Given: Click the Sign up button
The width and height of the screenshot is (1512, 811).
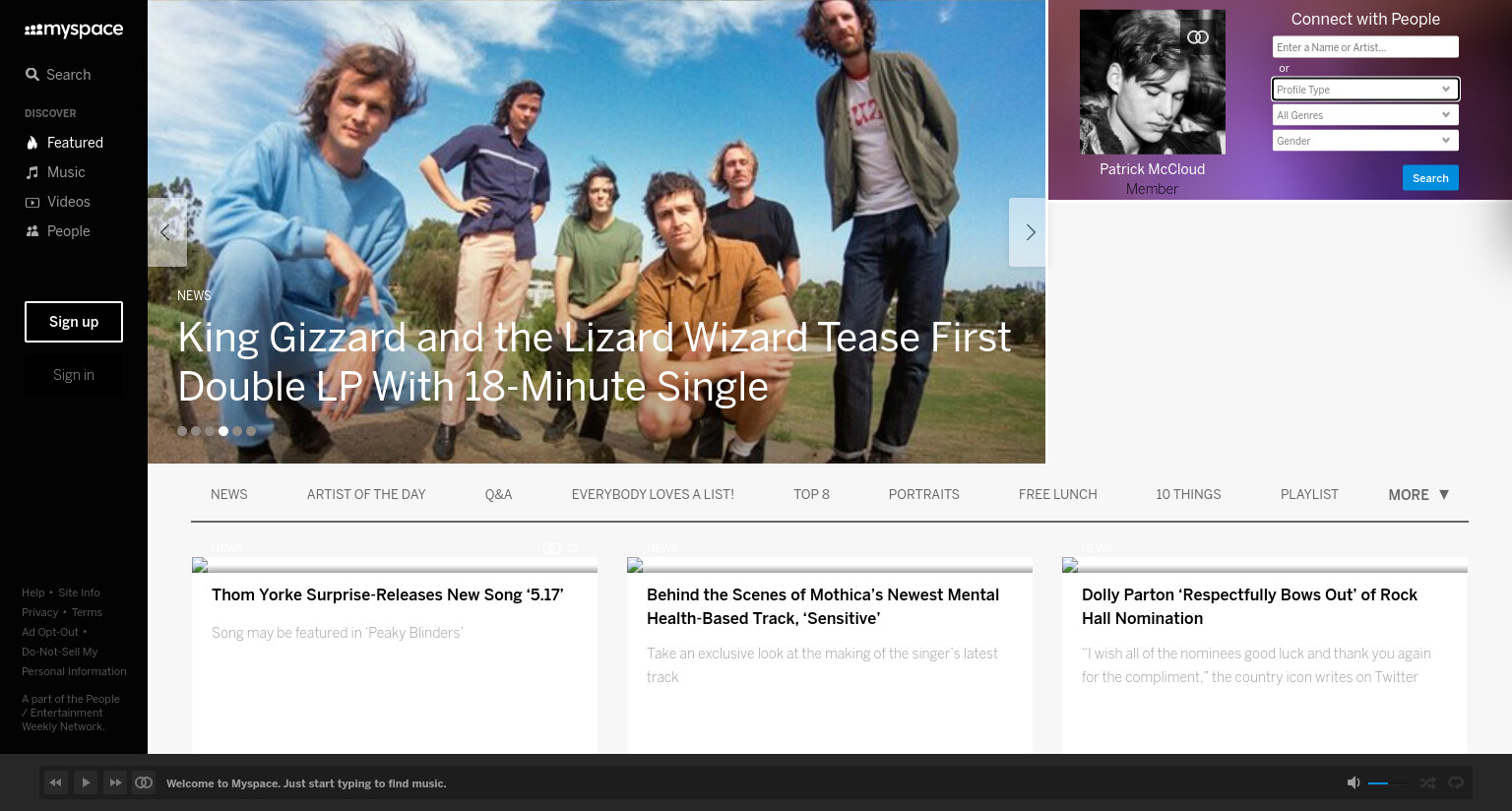Looking at the screenshot, I should pos(74,322).
